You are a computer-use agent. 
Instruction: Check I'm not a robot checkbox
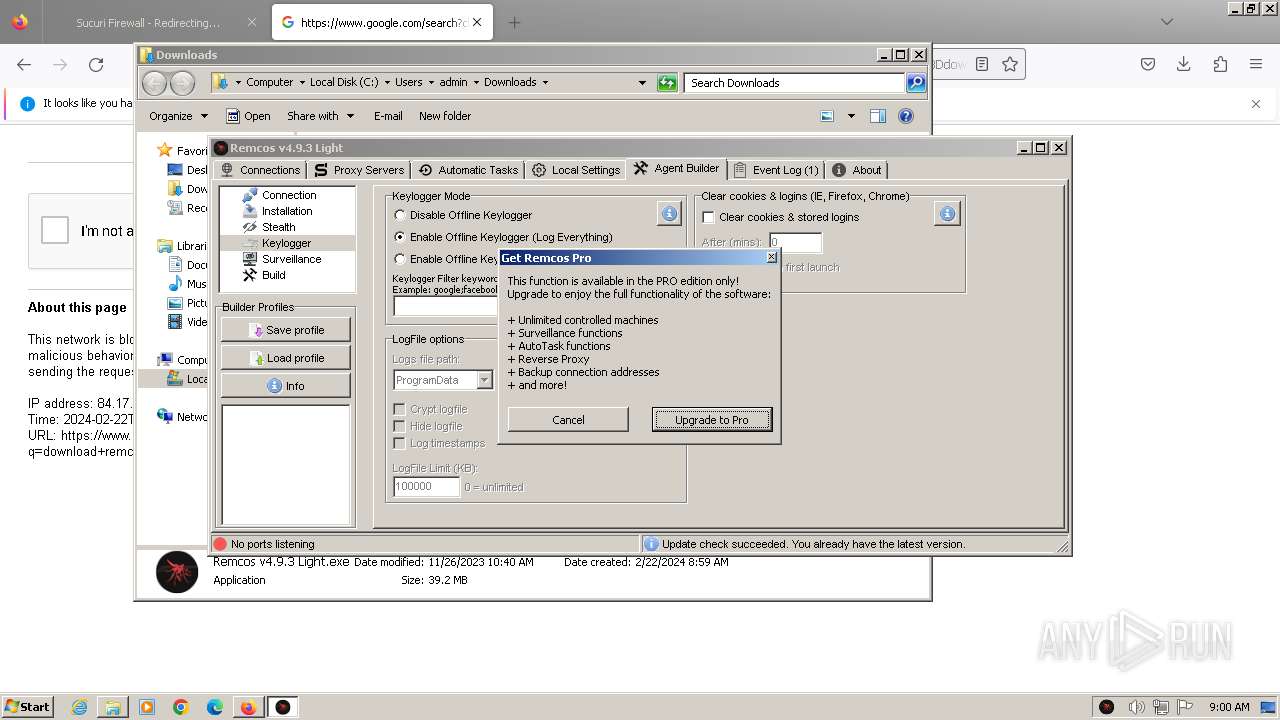pos(54,230)
